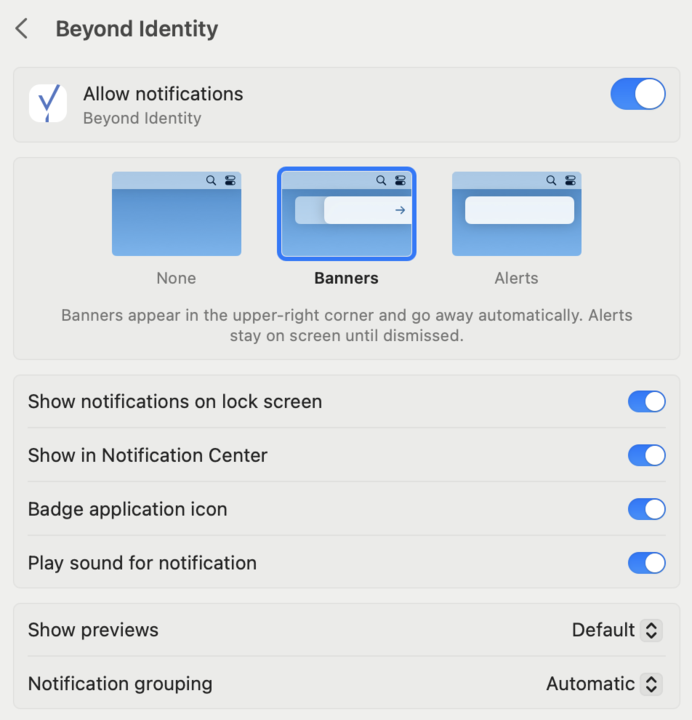Image resolution: width=692 pixels, height=720 pixels.
Task: Click the "Show previews" row label
Action: 93,630
